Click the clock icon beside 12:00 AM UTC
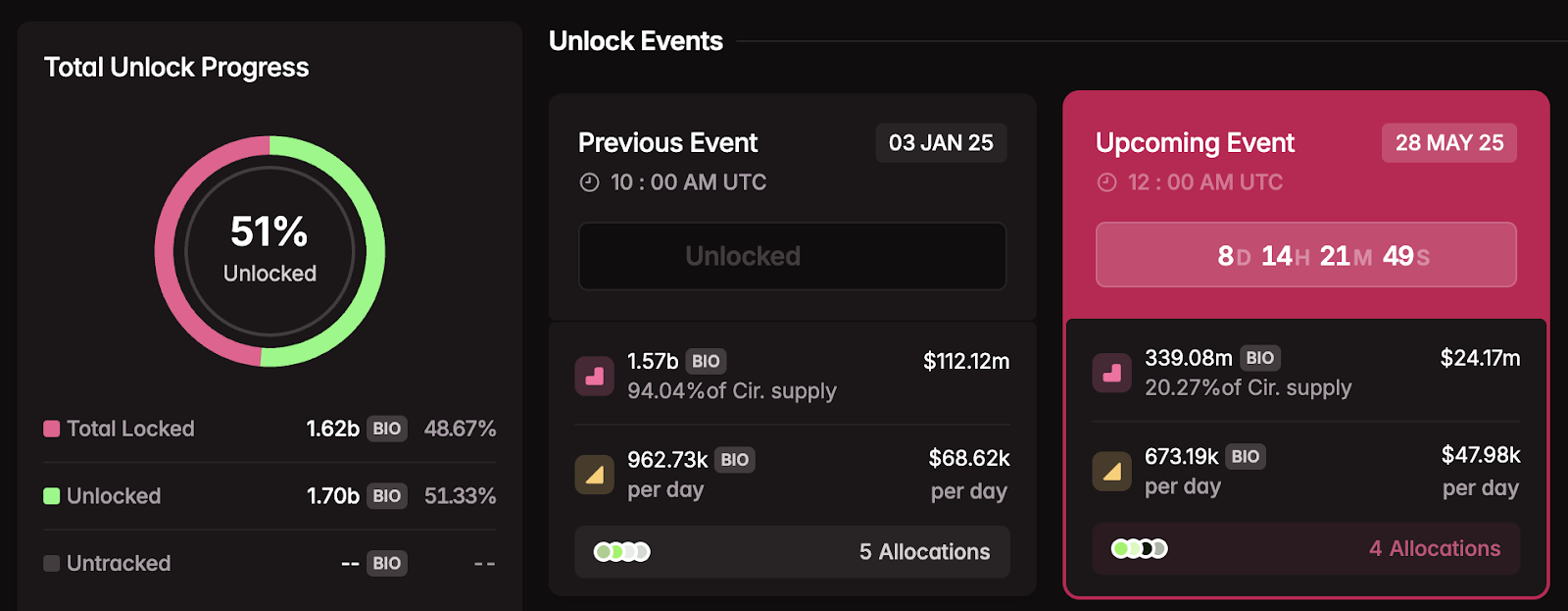This screenshot has width=1568, height=611. coord(1106,182)
